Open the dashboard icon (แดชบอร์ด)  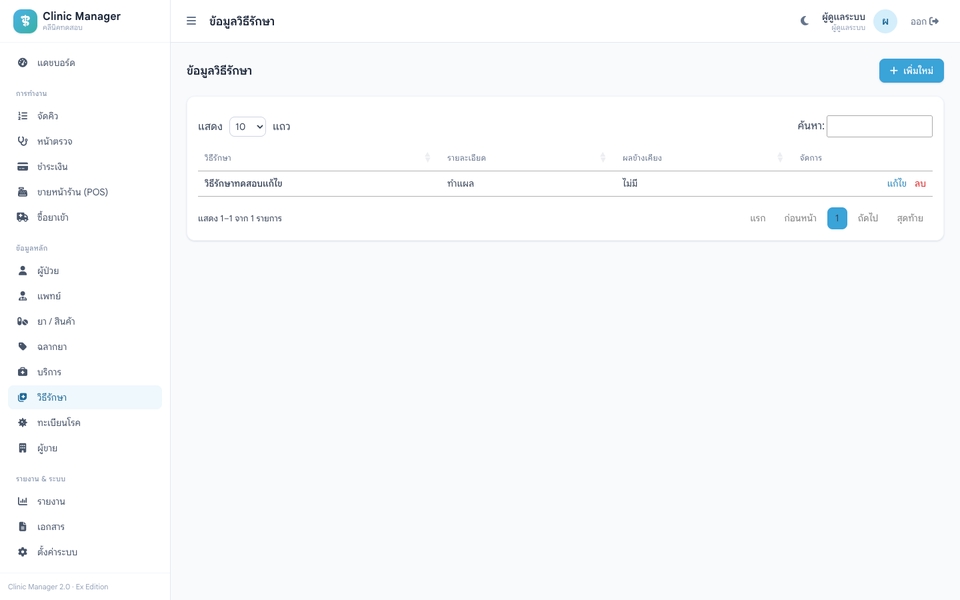tap(23, 62)
